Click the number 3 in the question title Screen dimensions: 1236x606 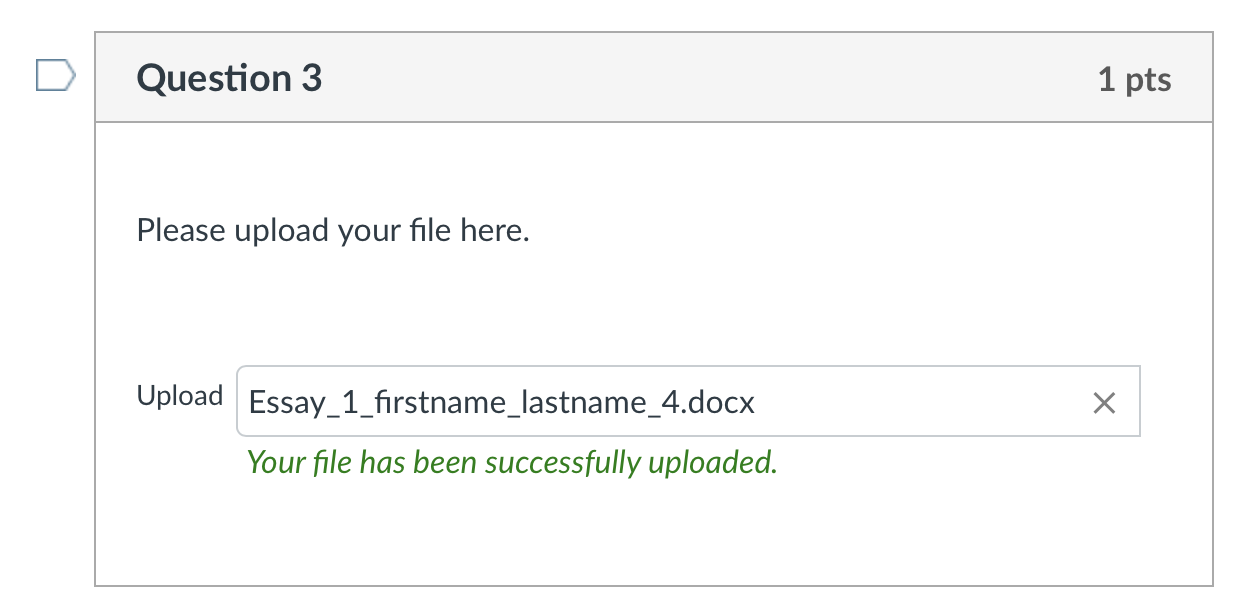coord(311,78)
